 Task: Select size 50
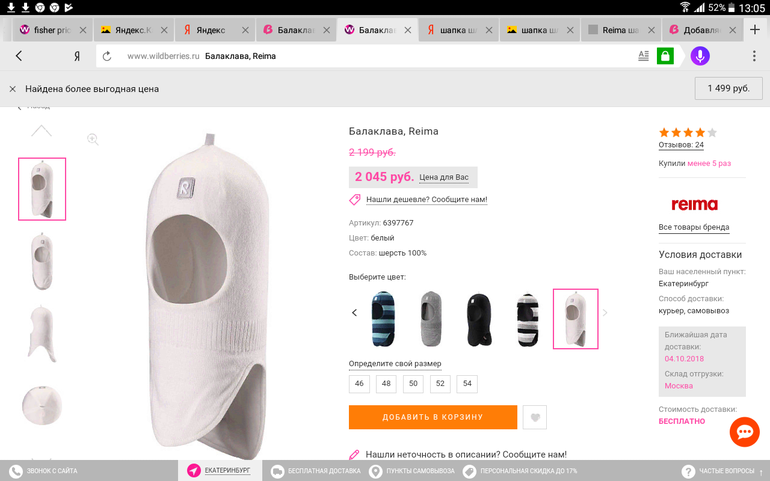[x=413, y=383]
